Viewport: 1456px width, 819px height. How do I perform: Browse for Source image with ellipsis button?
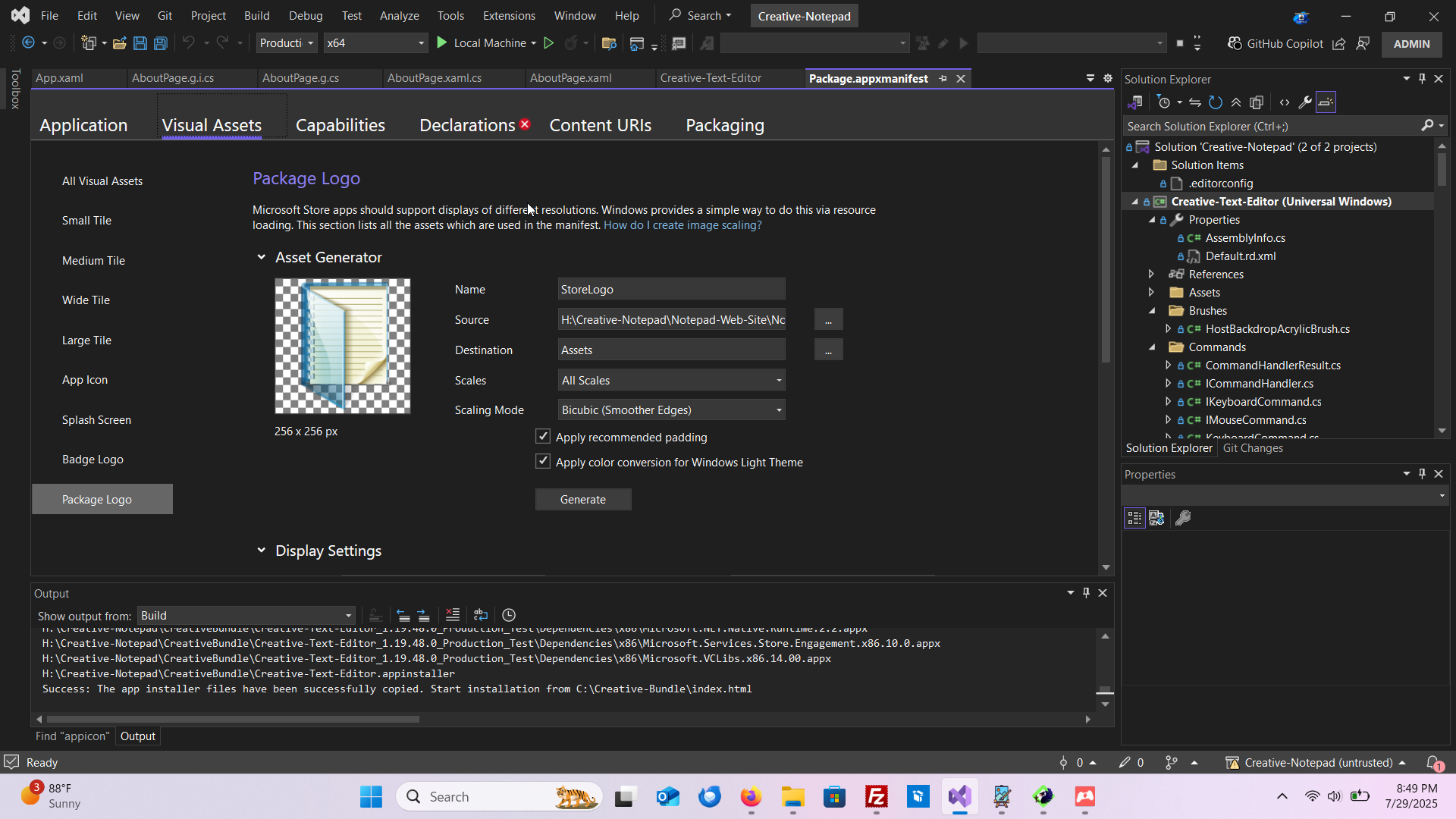coord(828,319)
